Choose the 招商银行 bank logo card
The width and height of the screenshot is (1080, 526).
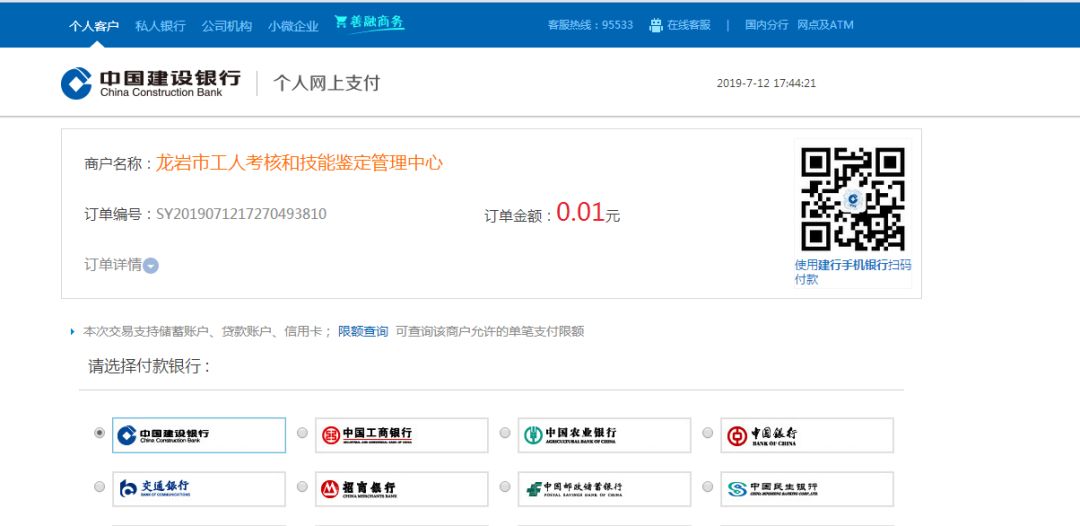point(402,489)
